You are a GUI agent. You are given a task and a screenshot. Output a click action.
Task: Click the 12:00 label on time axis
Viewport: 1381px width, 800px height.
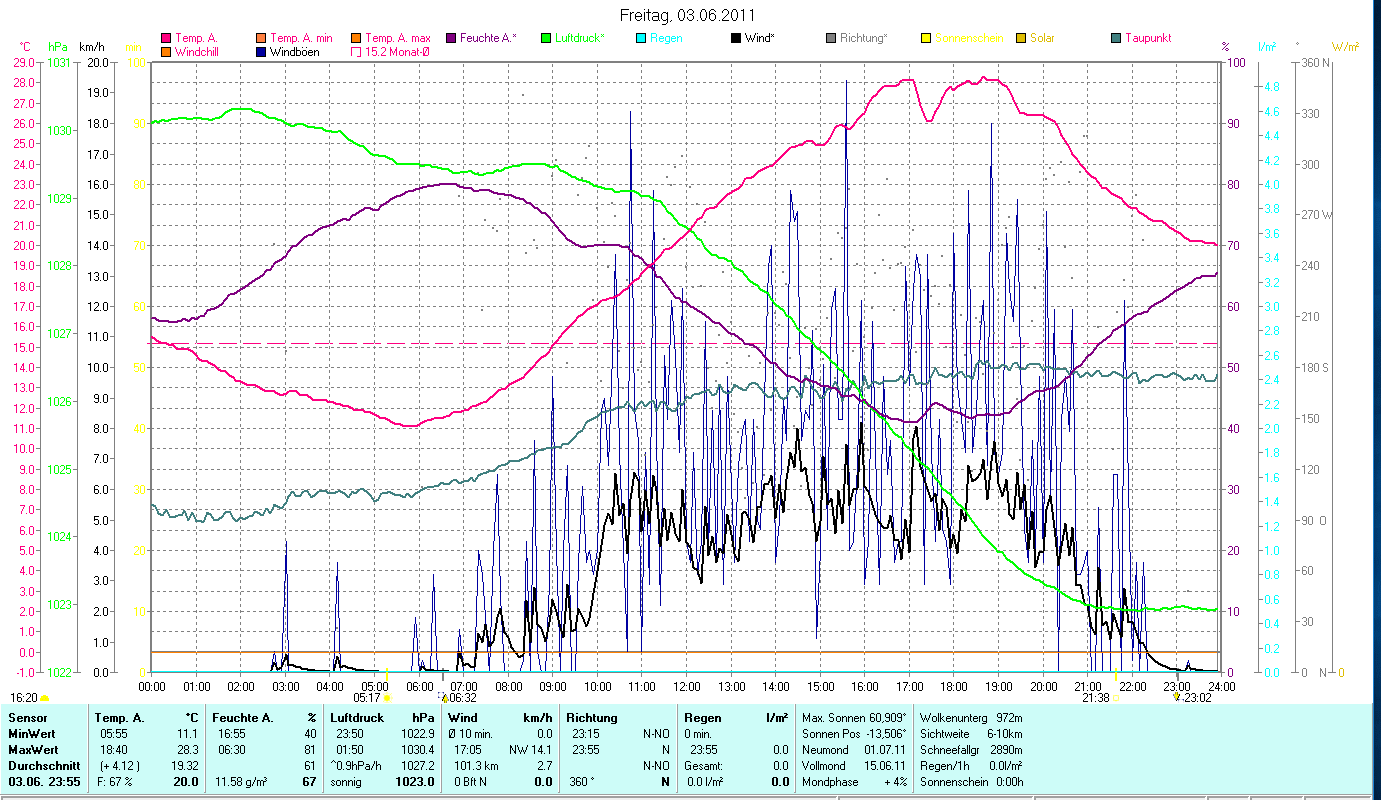click(x=687, y=686)
